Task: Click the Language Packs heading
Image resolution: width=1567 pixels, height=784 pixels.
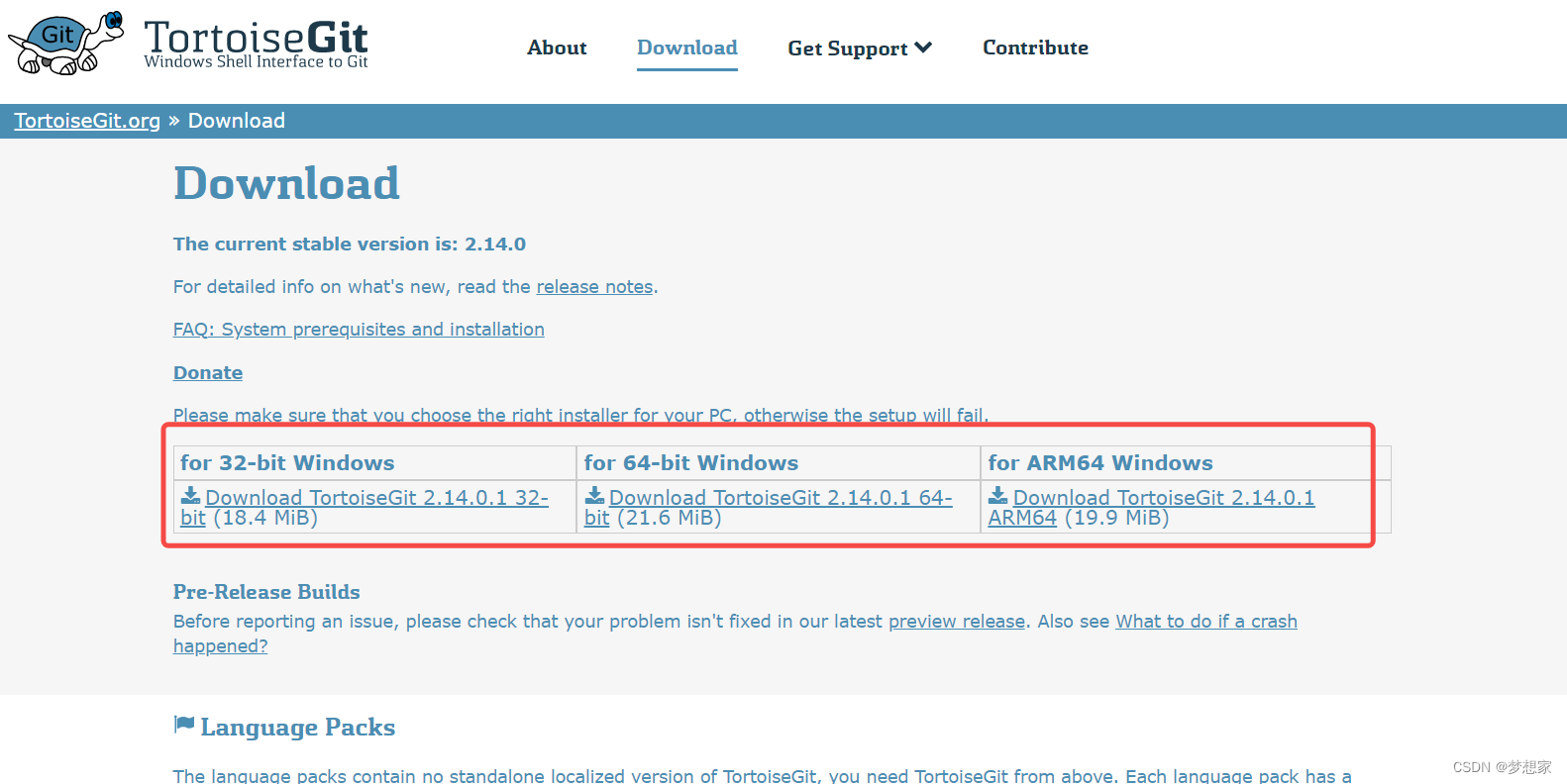Action: click(297, 728)
